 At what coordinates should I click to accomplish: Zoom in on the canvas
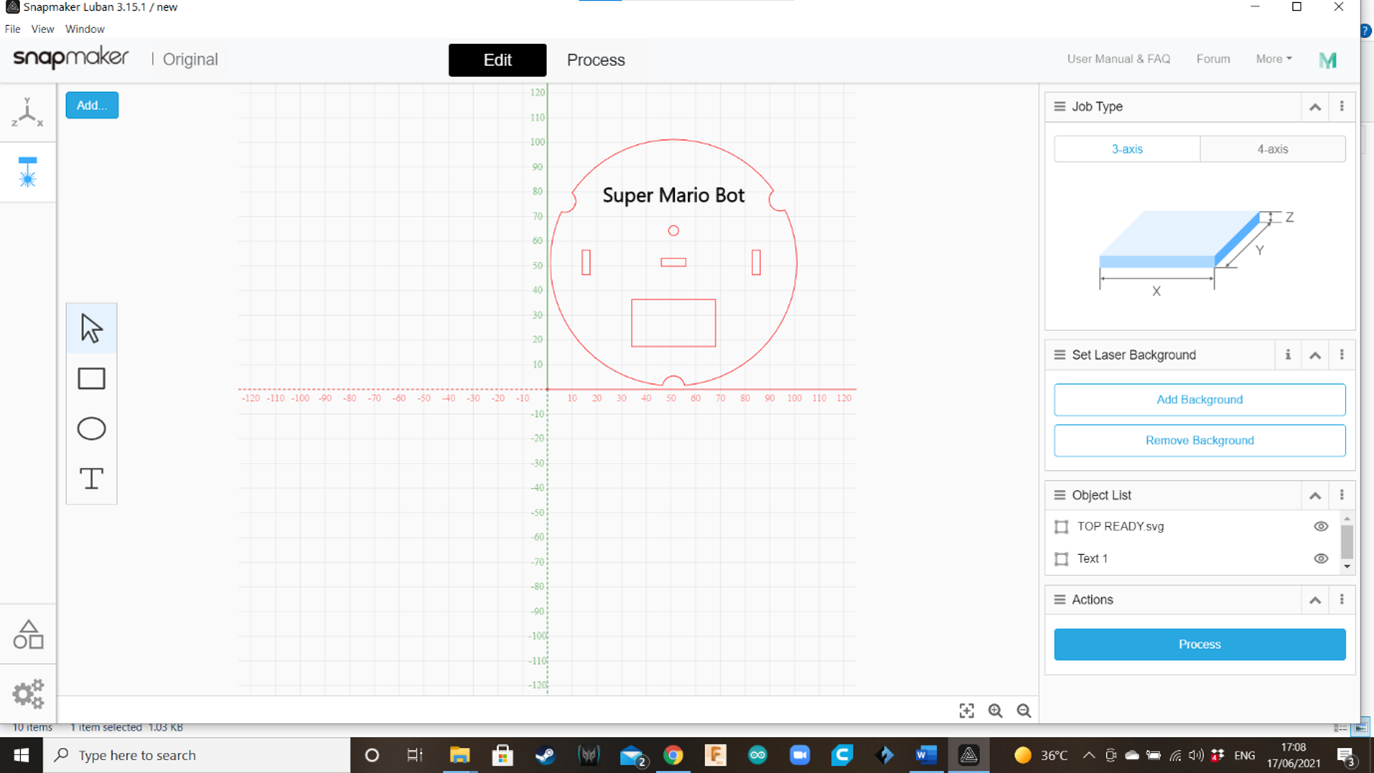point(995,711)
